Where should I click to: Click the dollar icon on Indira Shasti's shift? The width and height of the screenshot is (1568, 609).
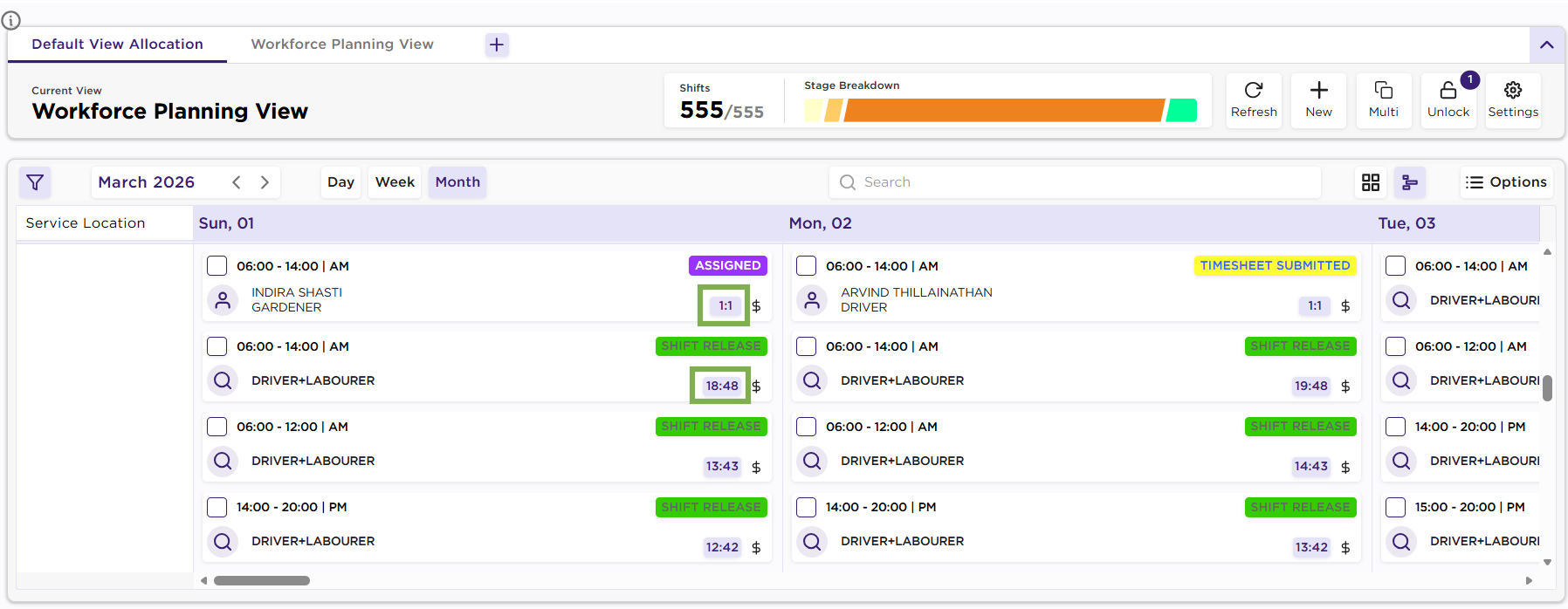click(756, 306)
